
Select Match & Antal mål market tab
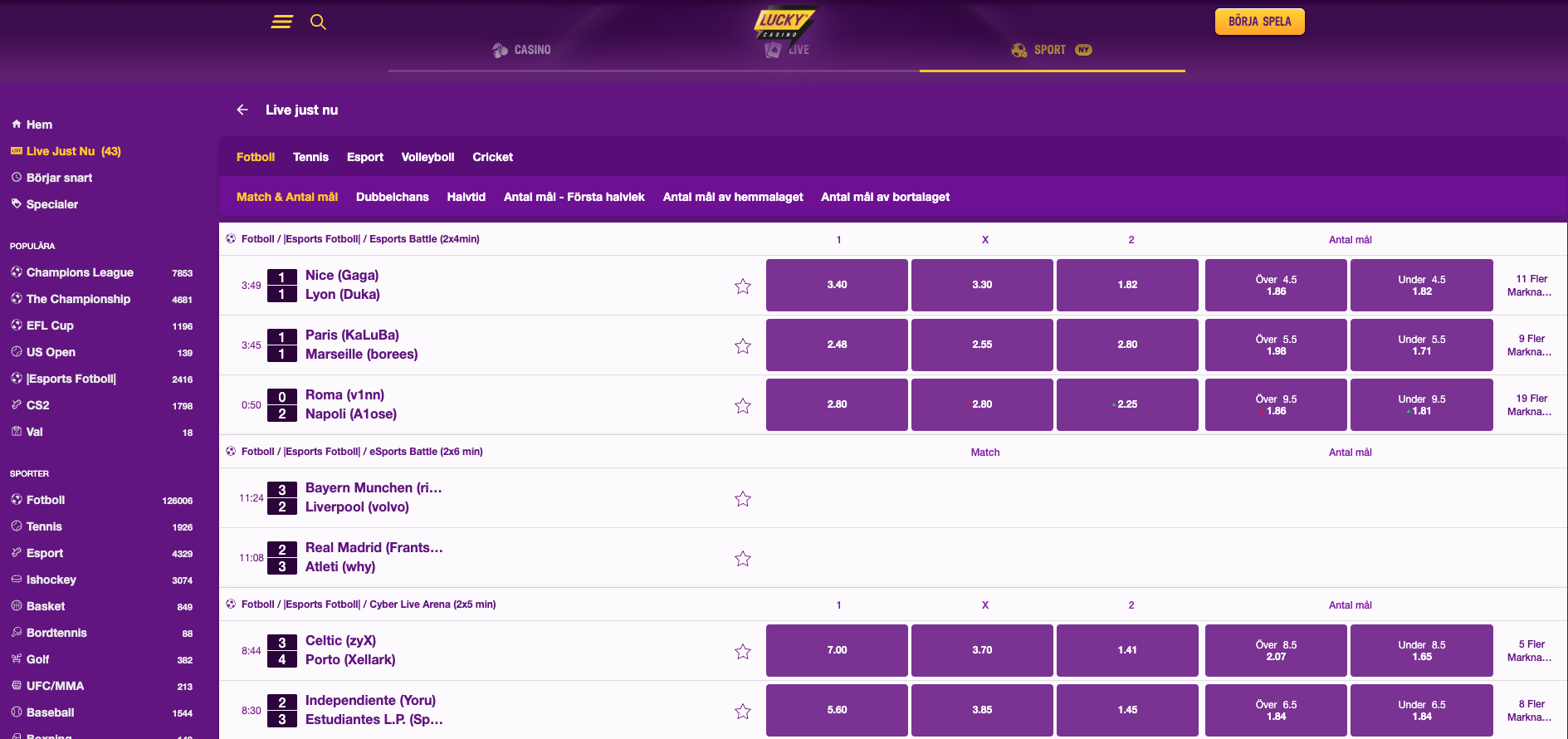[x=287, y=197]
